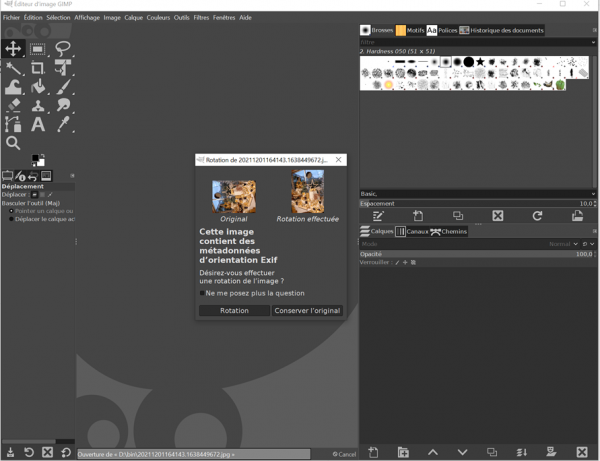
Task: Select the Text tool
Action: (38, 124)
